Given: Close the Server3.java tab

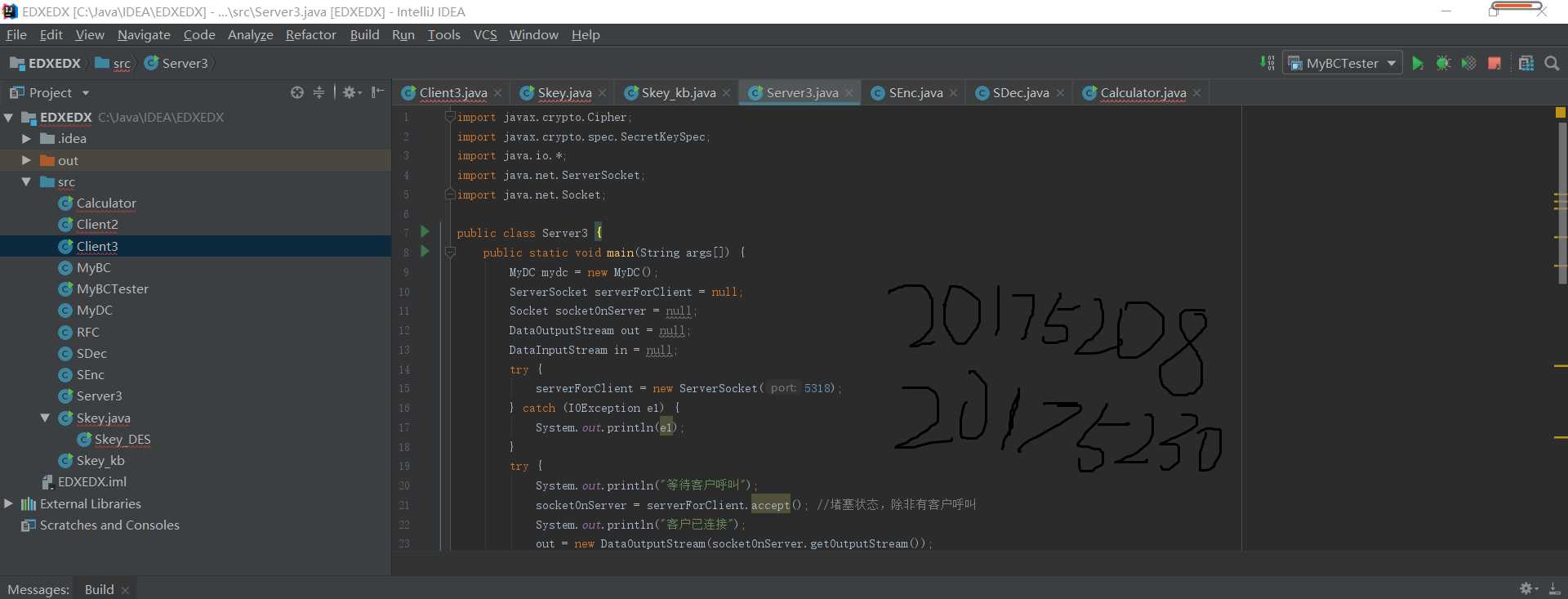Looking at the screenshot, I should click(849, 93).
